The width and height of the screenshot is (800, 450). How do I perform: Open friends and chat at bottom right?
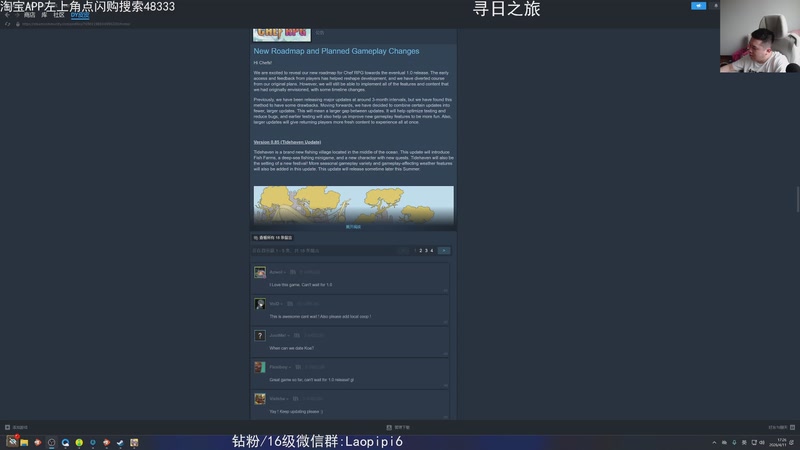[x=782, y=428]
